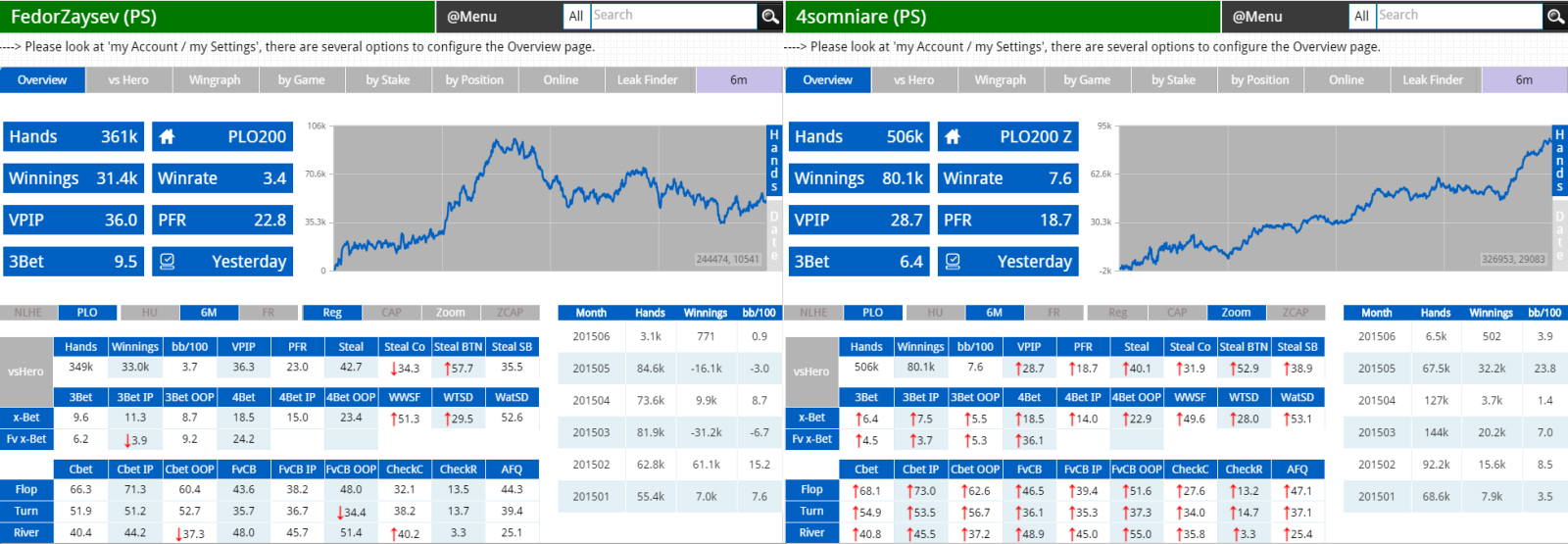Open by Game tab in FedorZaysev panel

click(x=301, y=80)
